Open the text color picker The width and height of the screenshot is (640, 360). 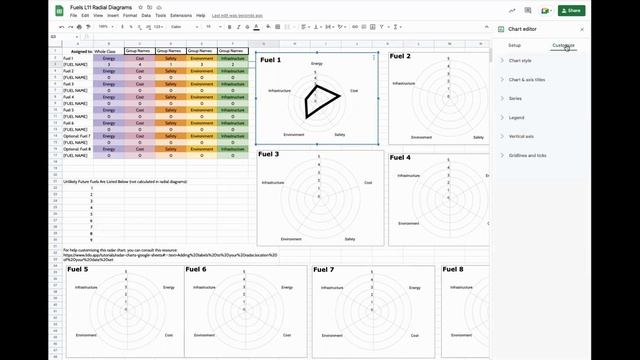pyautogui.click(x=256, y=27)
